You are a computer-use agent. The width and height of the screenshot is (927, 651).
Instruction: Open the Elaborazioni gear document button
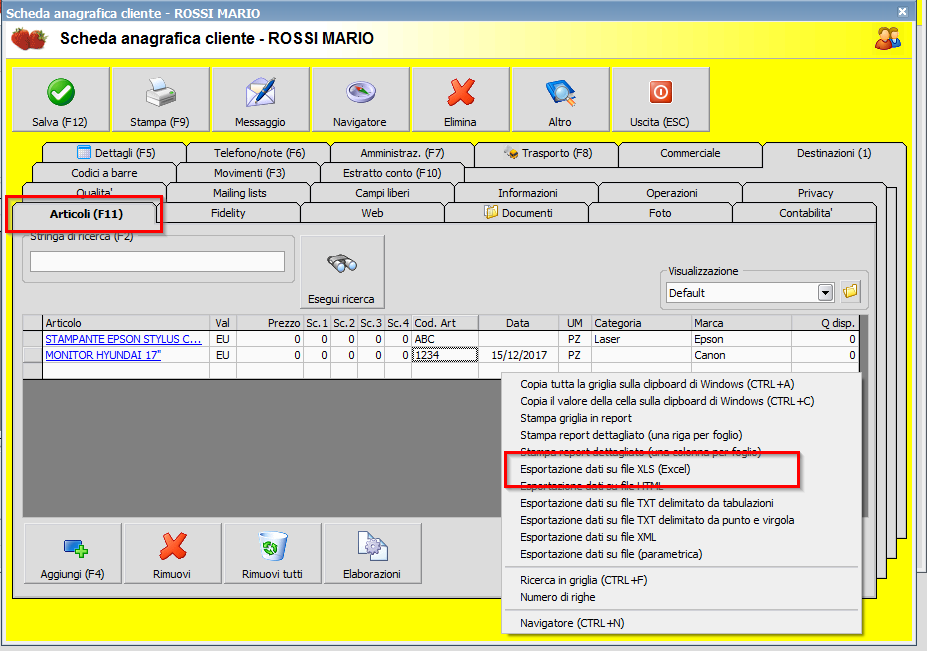point(372,553)
